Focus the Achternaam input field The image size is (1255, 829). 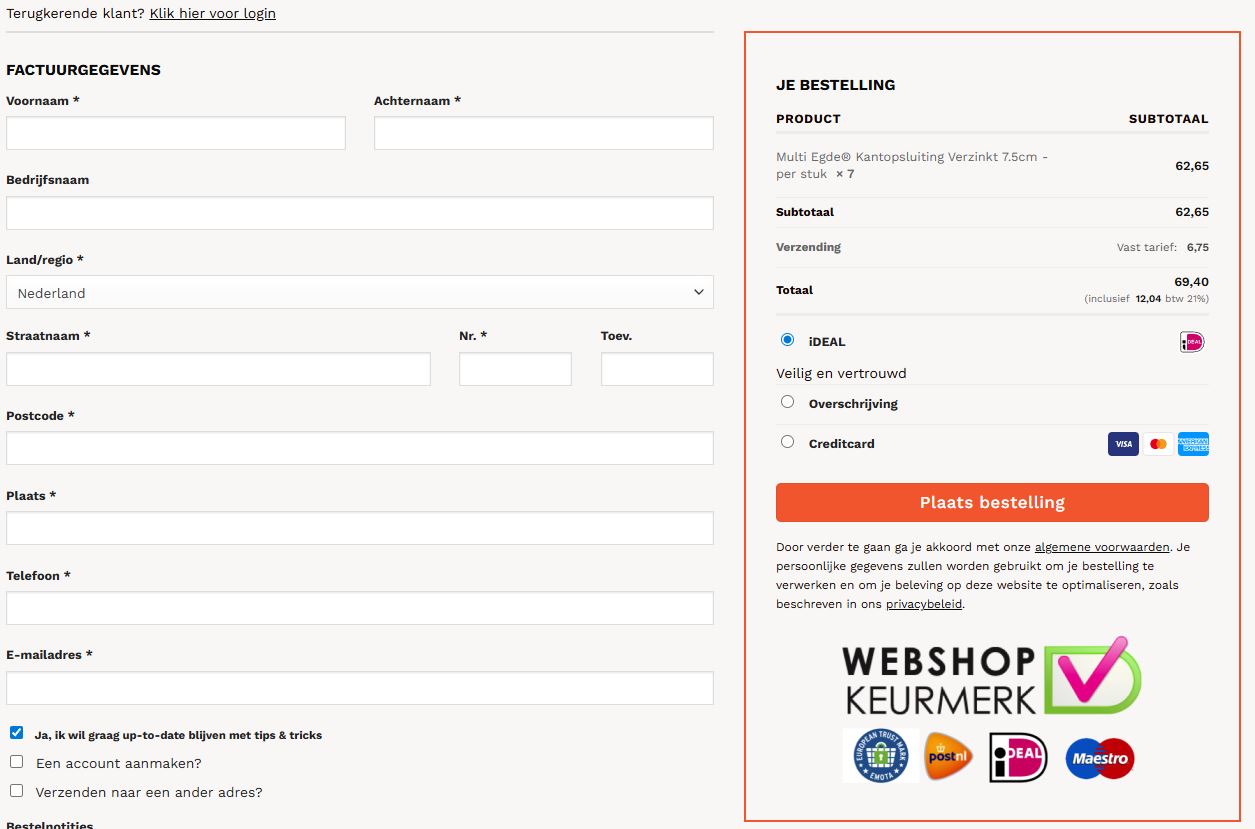544,133
